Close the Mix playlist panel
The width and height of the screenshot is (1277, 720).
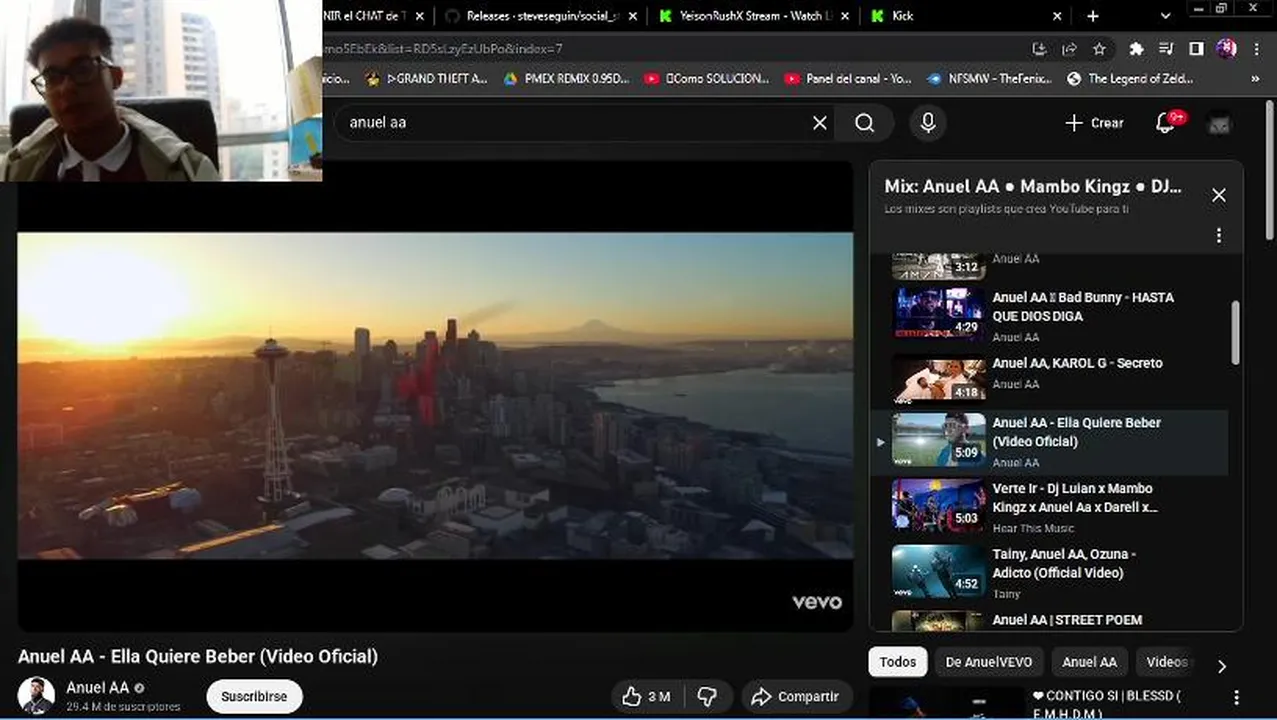(x=1219, y=195)
